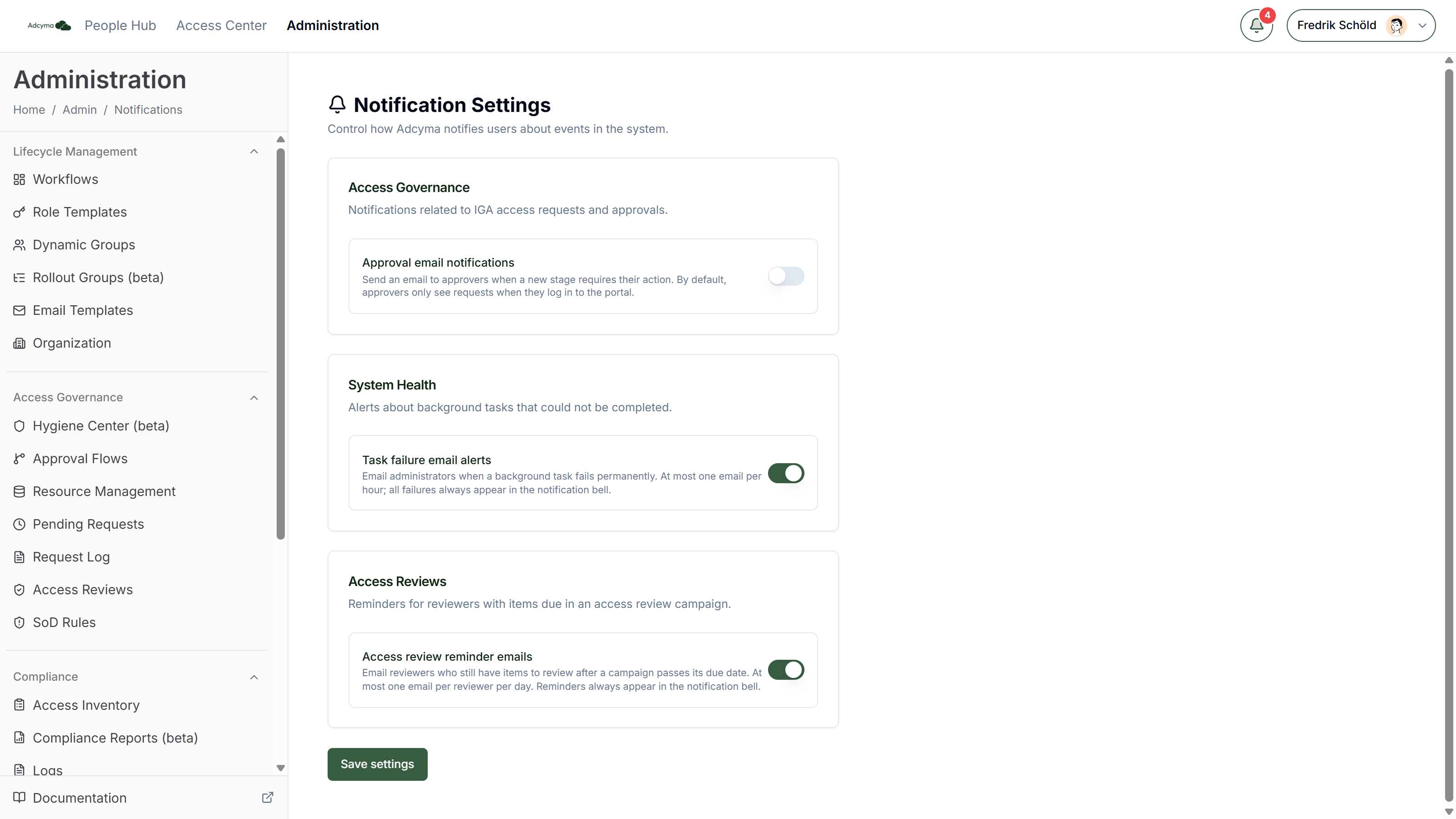Click the Adcyma cloud logo
1456x819 pixels.
[49, 25]
